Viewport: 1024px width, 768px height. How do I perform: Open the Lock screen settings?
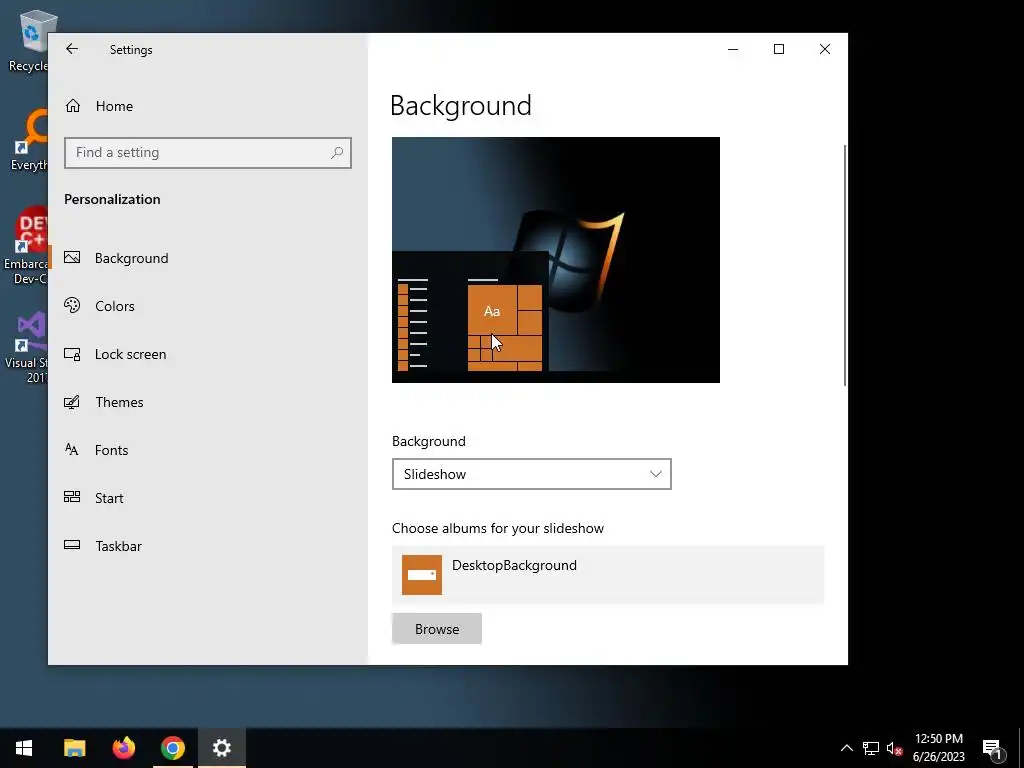pyautogui.click(x=208, y=354)
